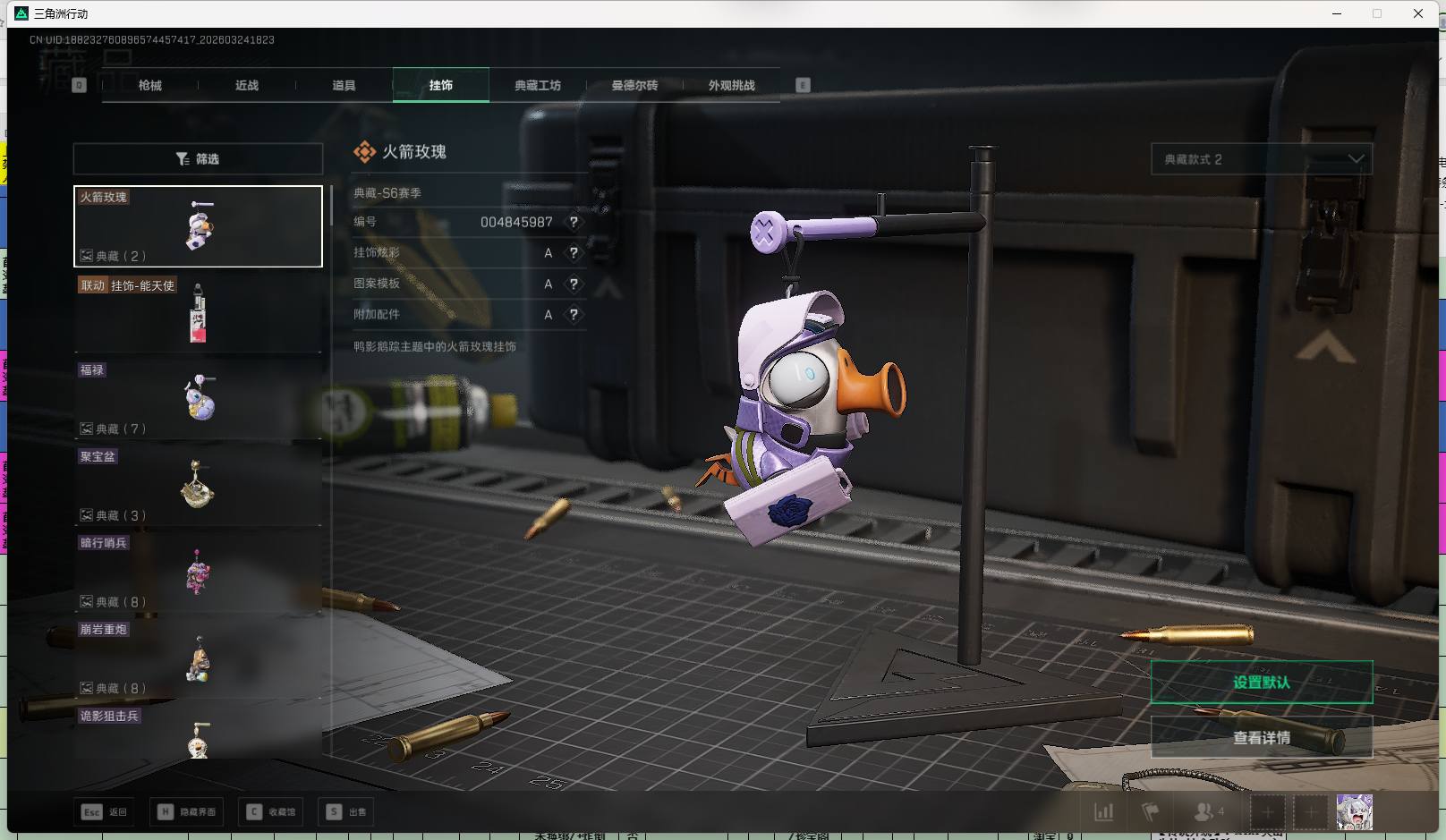Click the first empty teammate plus slot
This screenshot has width=1446, height=840.
[1267, 812]
